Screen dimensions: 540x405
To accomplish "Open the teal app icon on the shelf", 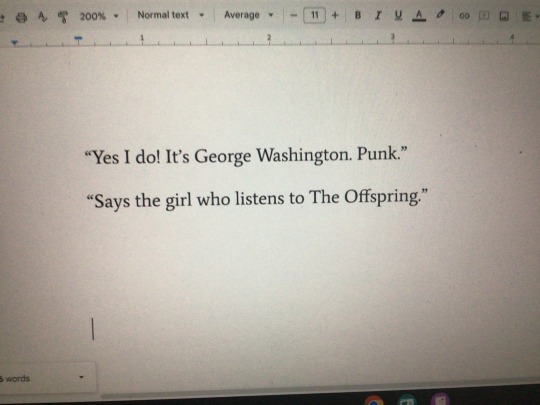I will click(407, 400).
